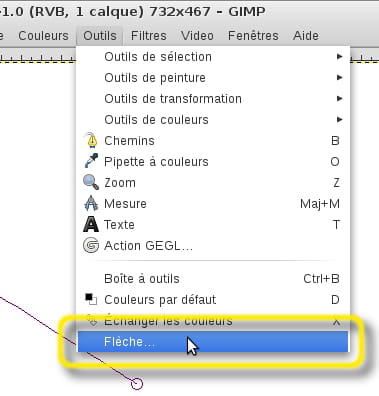Click the circular path endpoint on canvas
Image resolution: width=379 pixels, height=396 pixels.
pos(137,384)
